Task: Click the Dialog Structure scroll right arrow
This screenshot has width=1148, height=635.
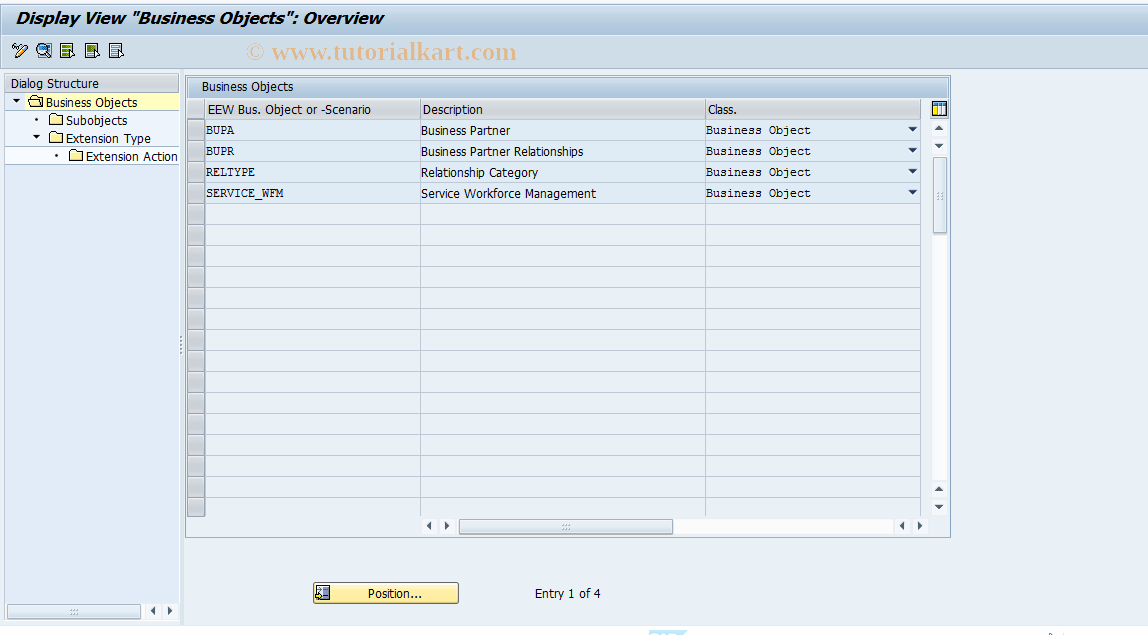Action: point(170,611)
